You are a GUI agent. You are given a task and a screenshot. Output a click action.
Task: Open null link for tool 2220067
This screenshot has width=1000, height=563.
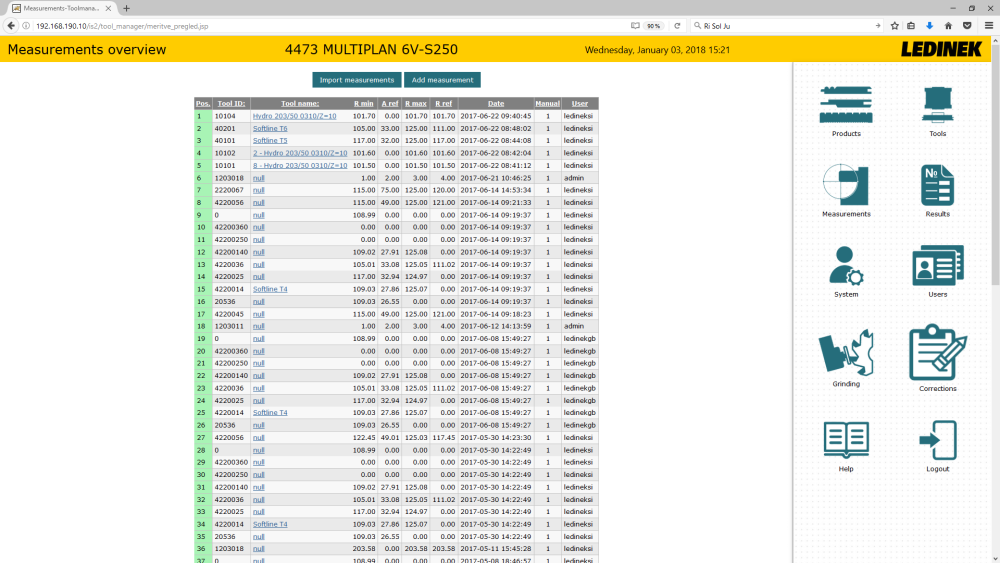click(258, 190)
